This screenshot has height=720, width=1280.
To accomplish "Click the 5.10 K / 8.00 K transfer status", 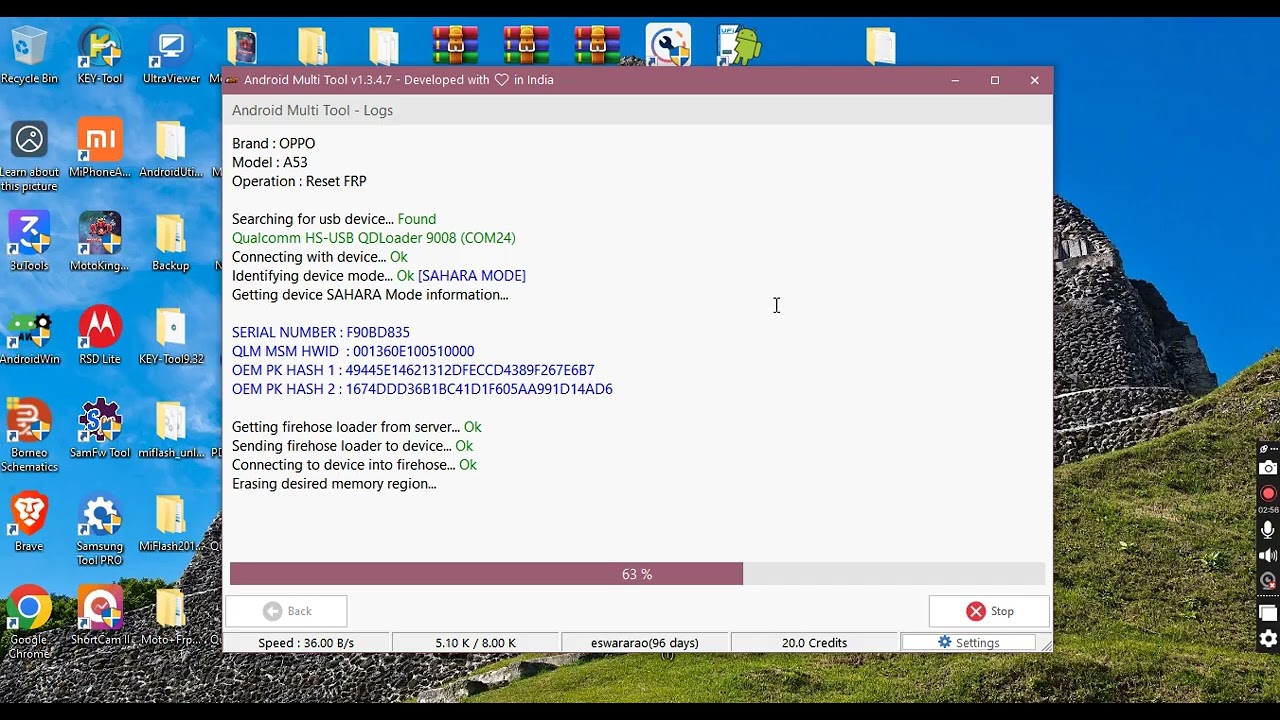I will pyautogui.click(x=476, y=643).
